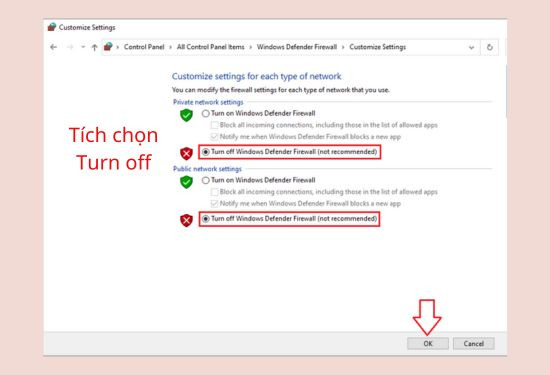Click the expander before Control Panel breadcrumb

[118, 47]
